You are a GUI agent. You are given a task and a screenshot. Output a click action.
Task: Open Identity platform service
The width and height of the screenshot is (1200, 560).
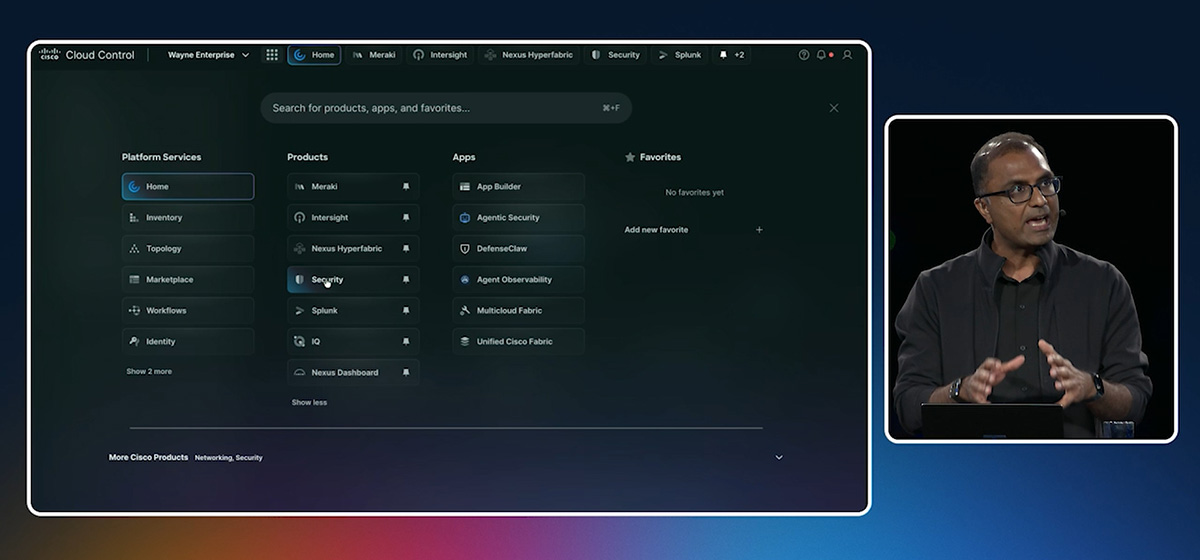tap(188, 342)
